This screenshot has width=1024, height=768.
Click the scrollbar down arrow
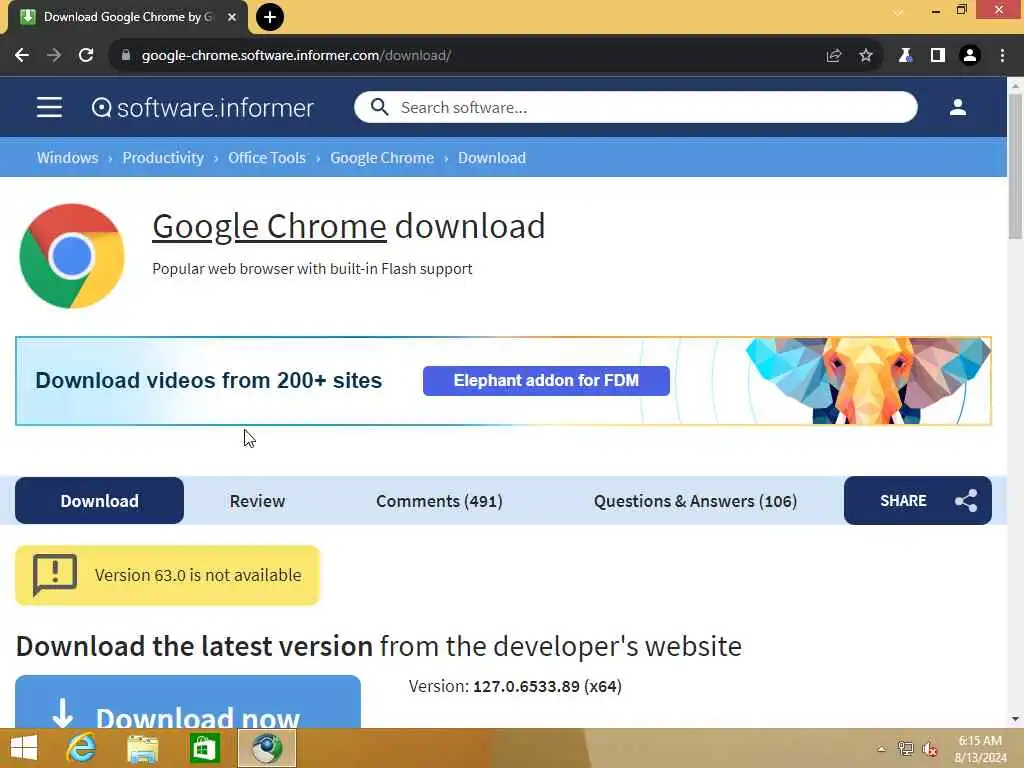click(x=1015, y=719)
